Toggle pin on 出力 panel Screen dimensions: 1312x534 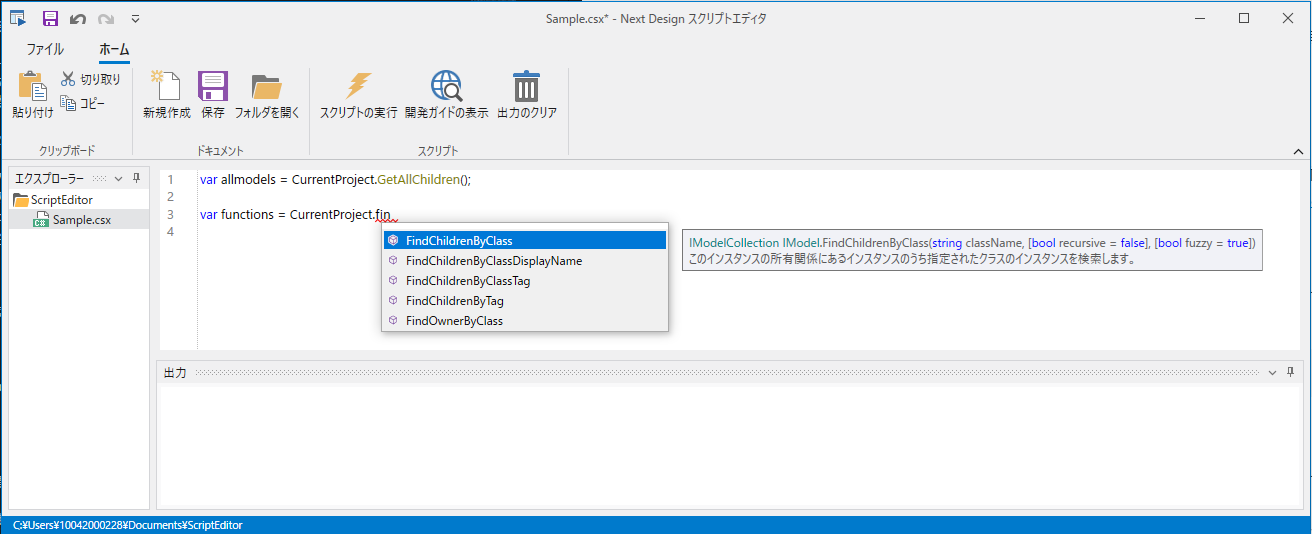[x=1291, y=372]
